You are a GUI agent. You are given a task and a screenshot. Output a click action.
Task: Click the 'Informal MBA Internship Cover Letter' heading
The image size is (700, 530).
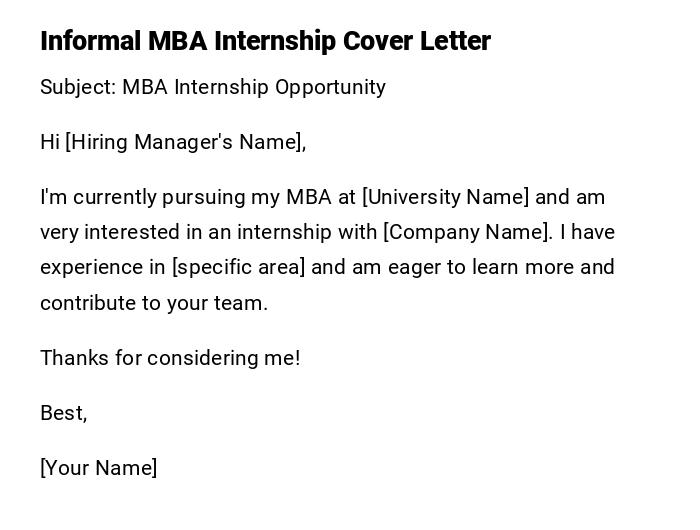[x=265, y=41]
